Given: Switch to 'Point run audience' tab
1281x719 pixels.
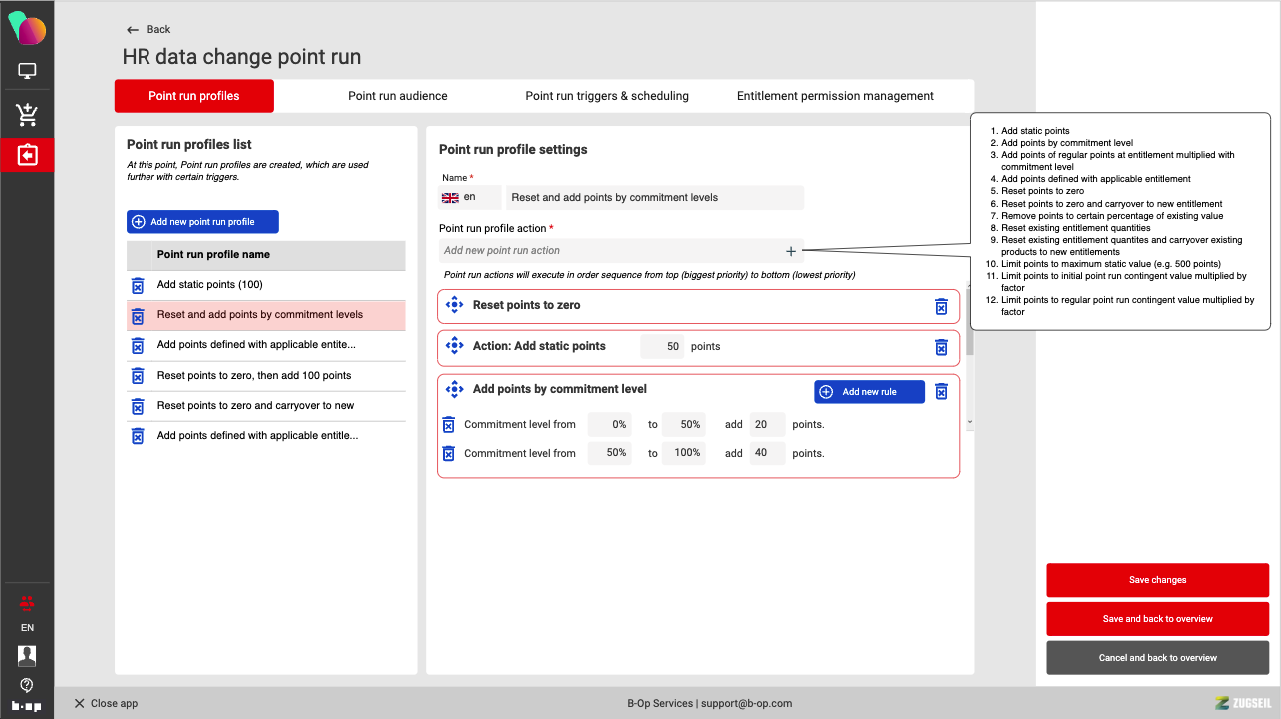Looking at the screenshot, I should [397, 96].
